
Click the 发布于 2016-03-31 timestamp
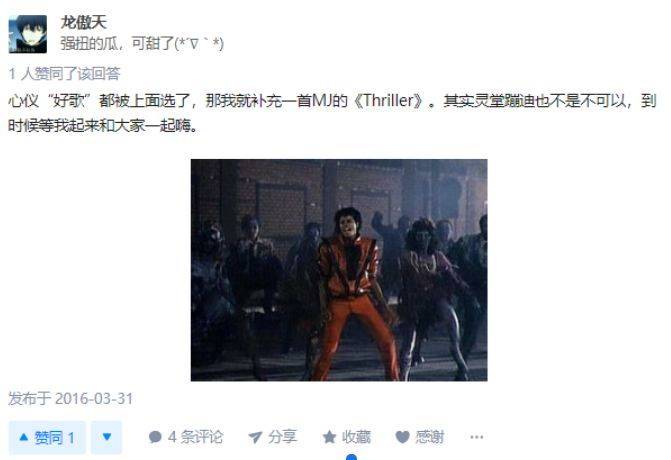tap(71, 399)
